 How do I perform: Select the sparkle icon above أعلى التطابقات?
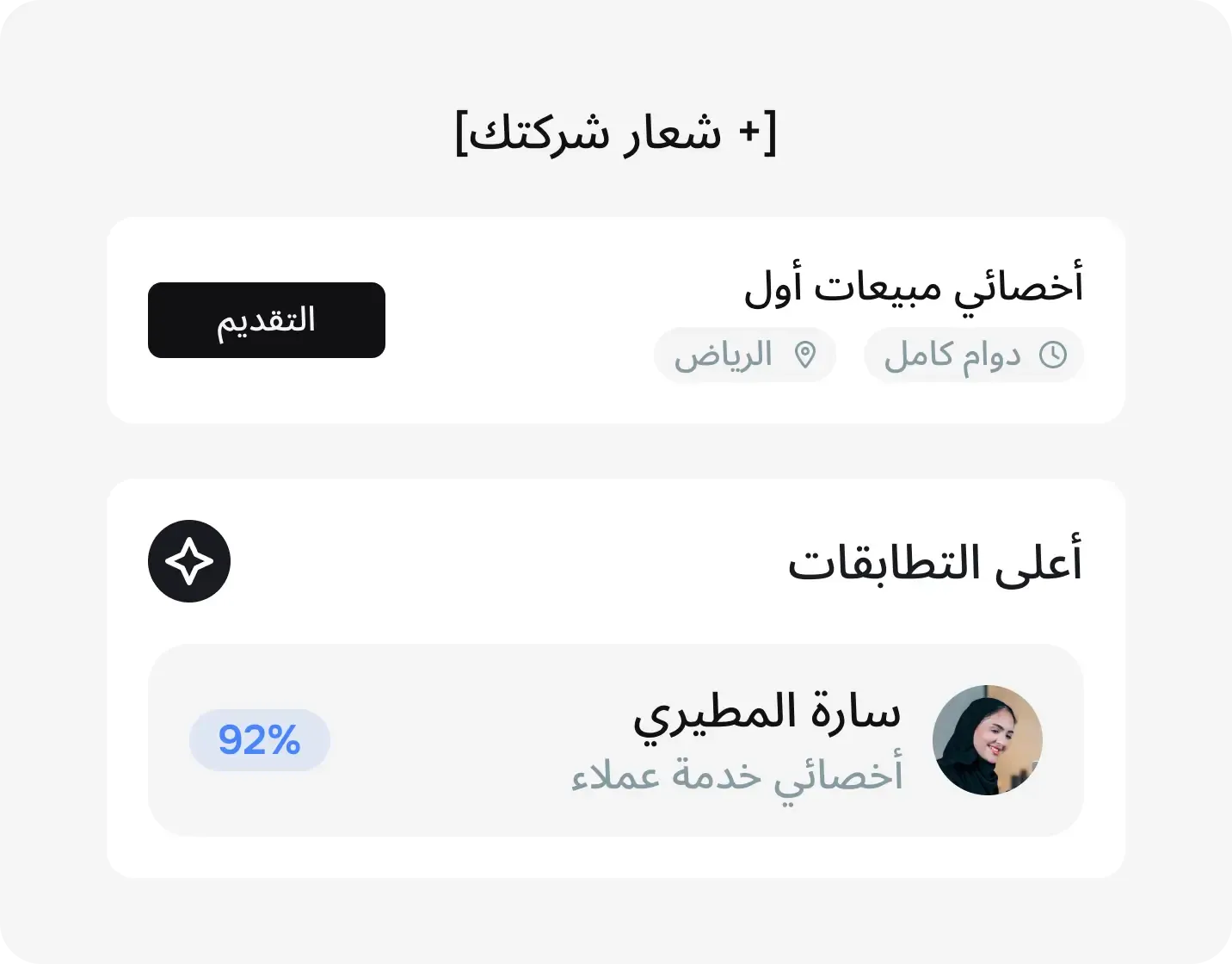point(188,560)
